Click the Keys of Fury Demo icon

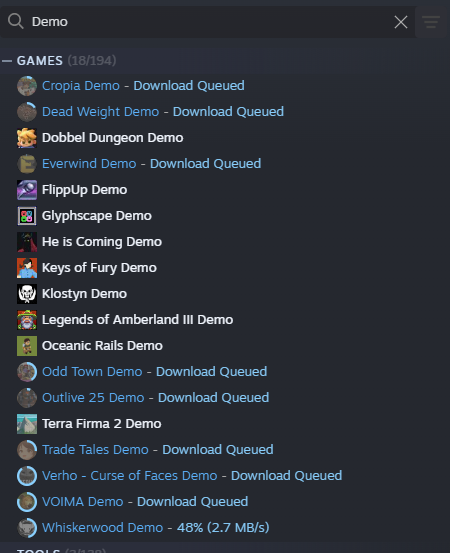point(27,268)
